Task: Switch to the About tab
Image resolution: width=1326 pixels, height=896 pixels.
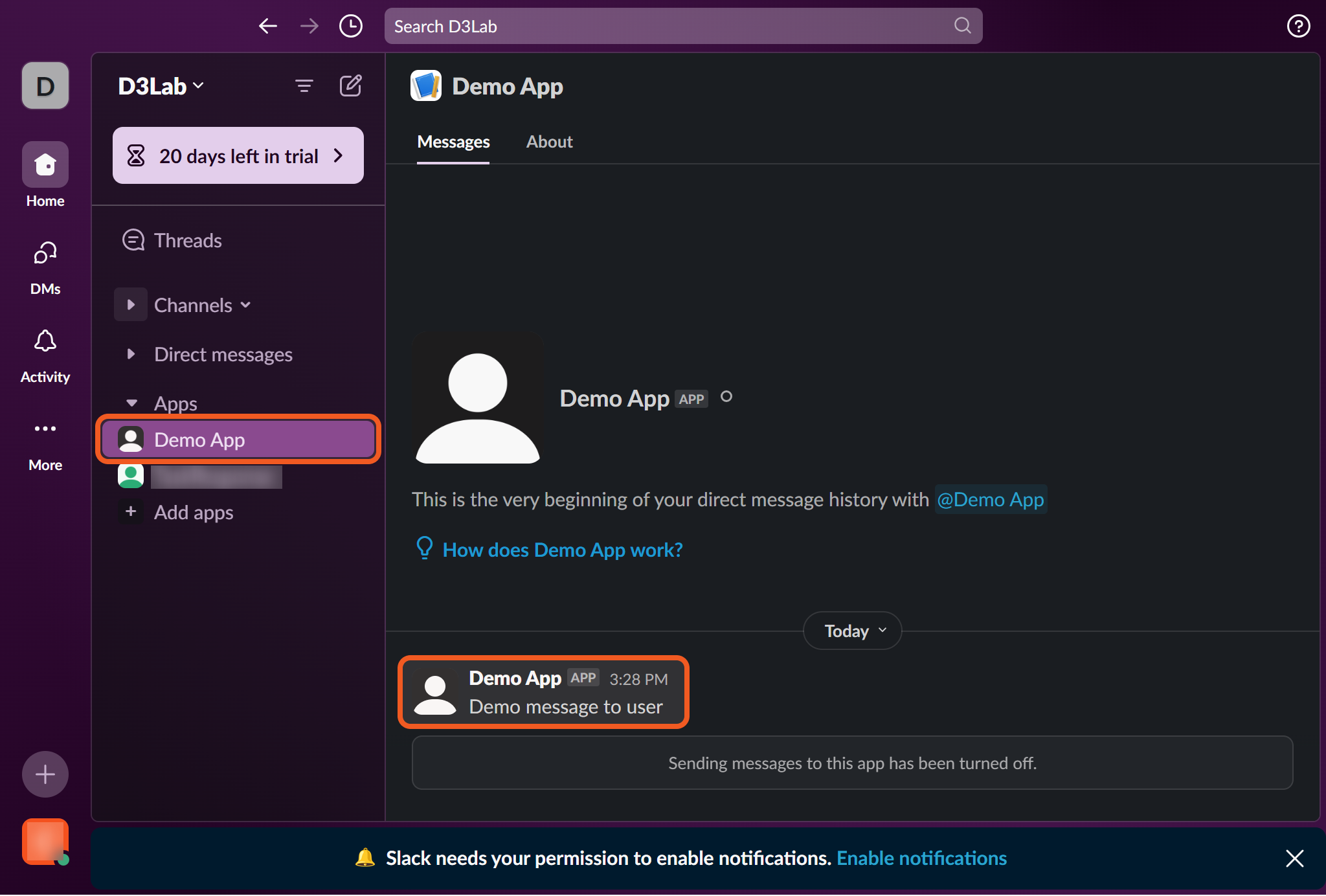Action: 549,142
